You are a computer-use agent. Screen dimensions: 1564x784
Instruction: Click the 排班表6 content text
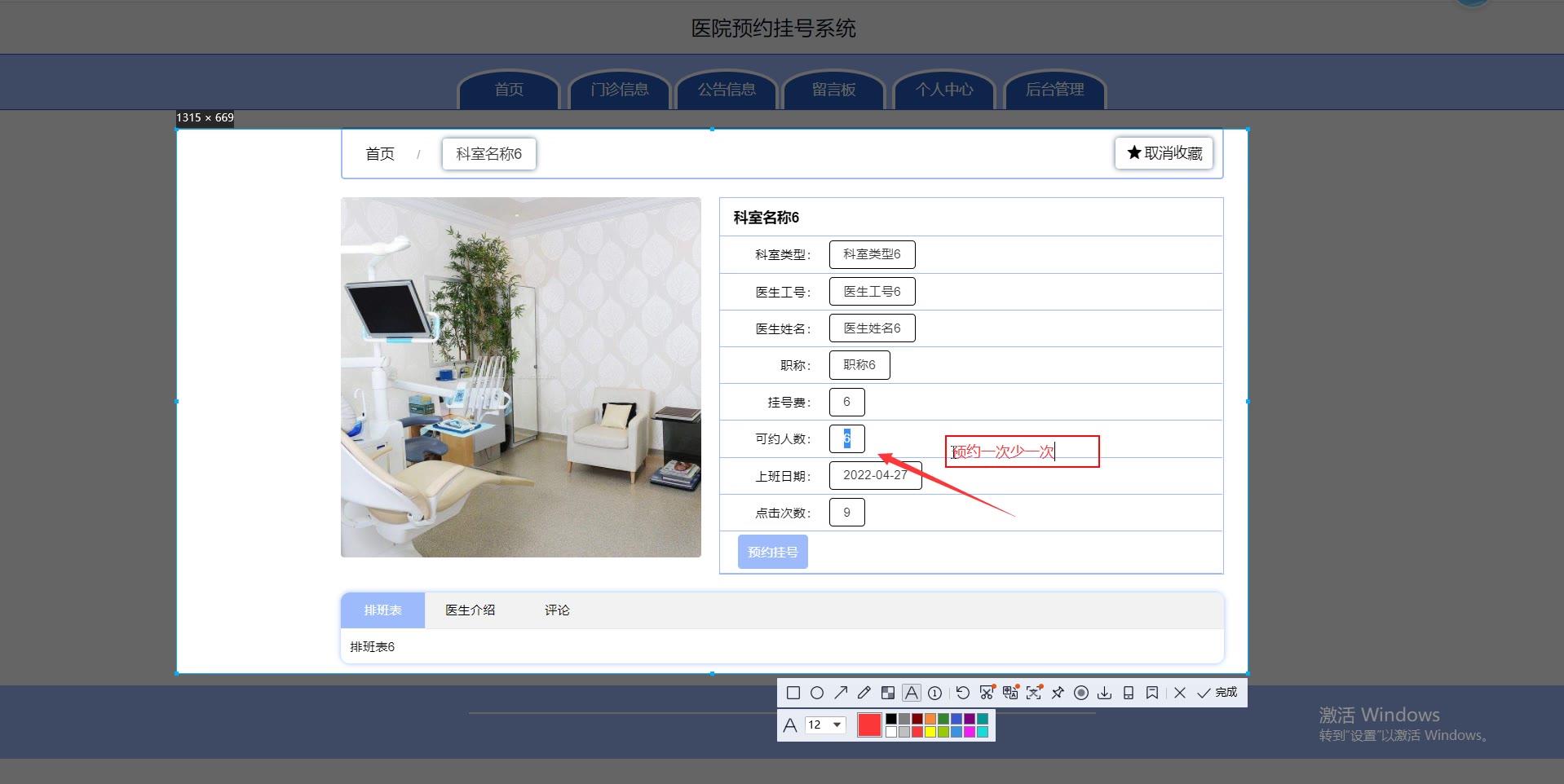373,647
